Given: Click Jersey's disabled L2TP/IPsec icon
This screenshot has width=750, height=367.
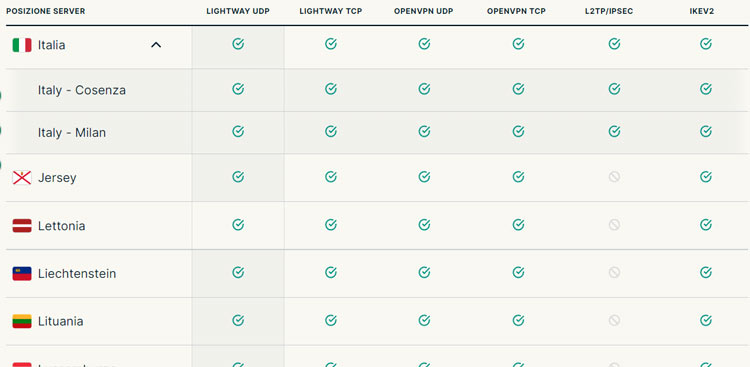Looking at the screenshot, I should pyautogui.click(x=614, y=177).
